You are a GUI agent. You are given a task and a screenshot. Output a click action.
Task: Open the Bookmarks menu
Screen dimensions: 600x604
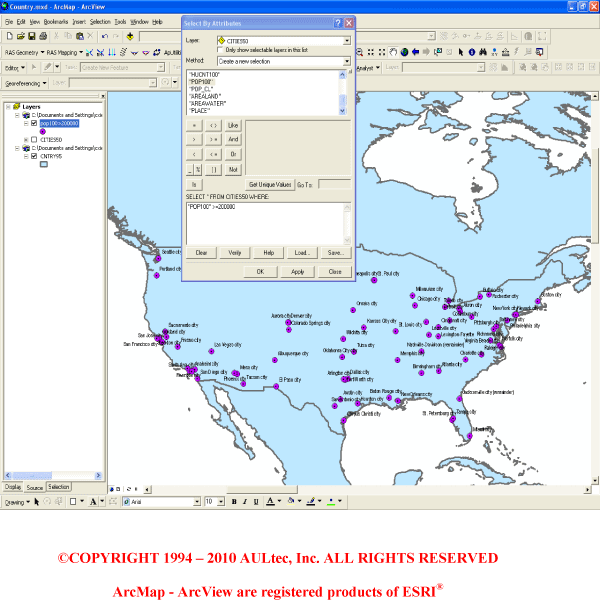(x=56, y=22)
